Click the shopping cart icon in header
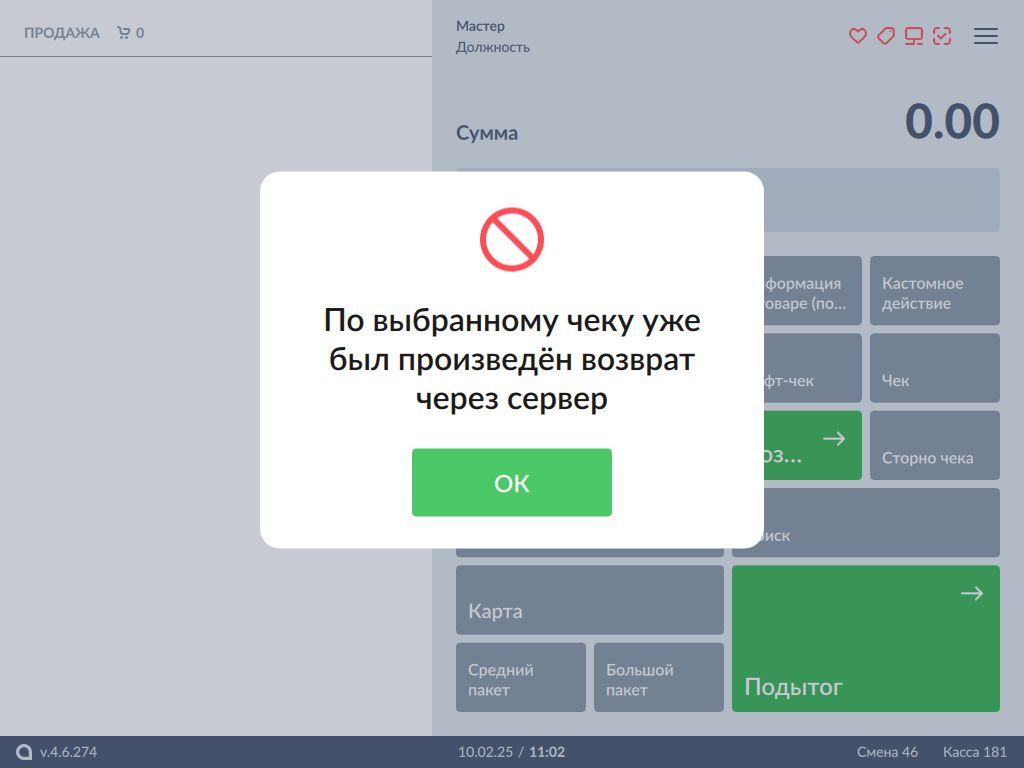Image resolution: width=1024 pixels, height=768 pixels. 124,33
